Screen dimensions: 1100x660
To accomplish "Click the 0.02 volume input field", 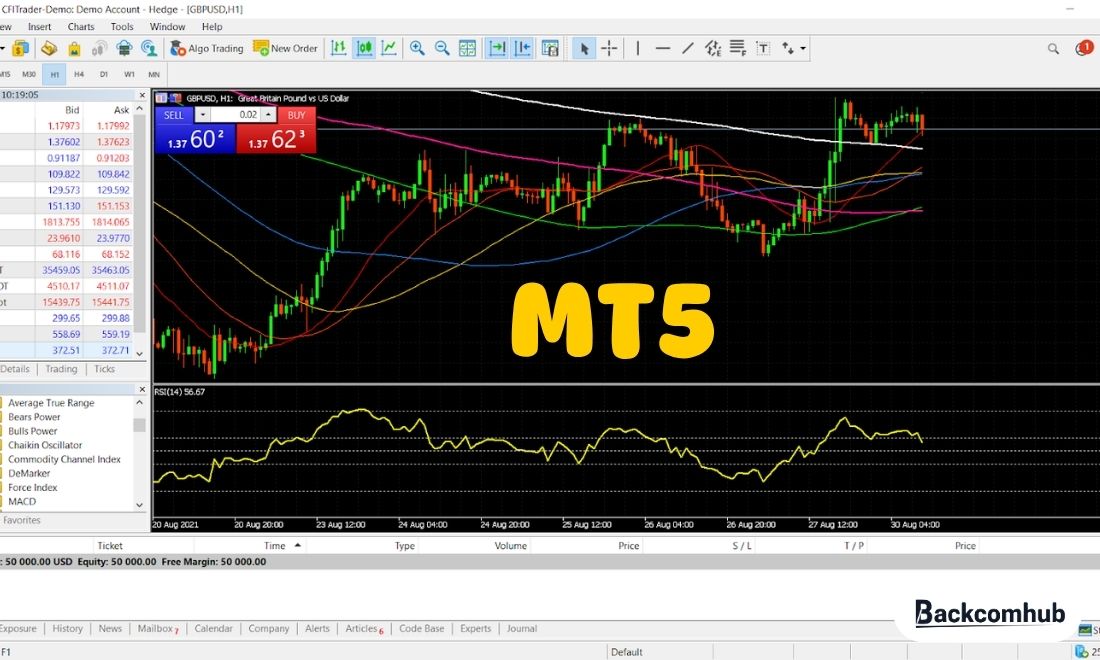I will [x=235, y=115].
